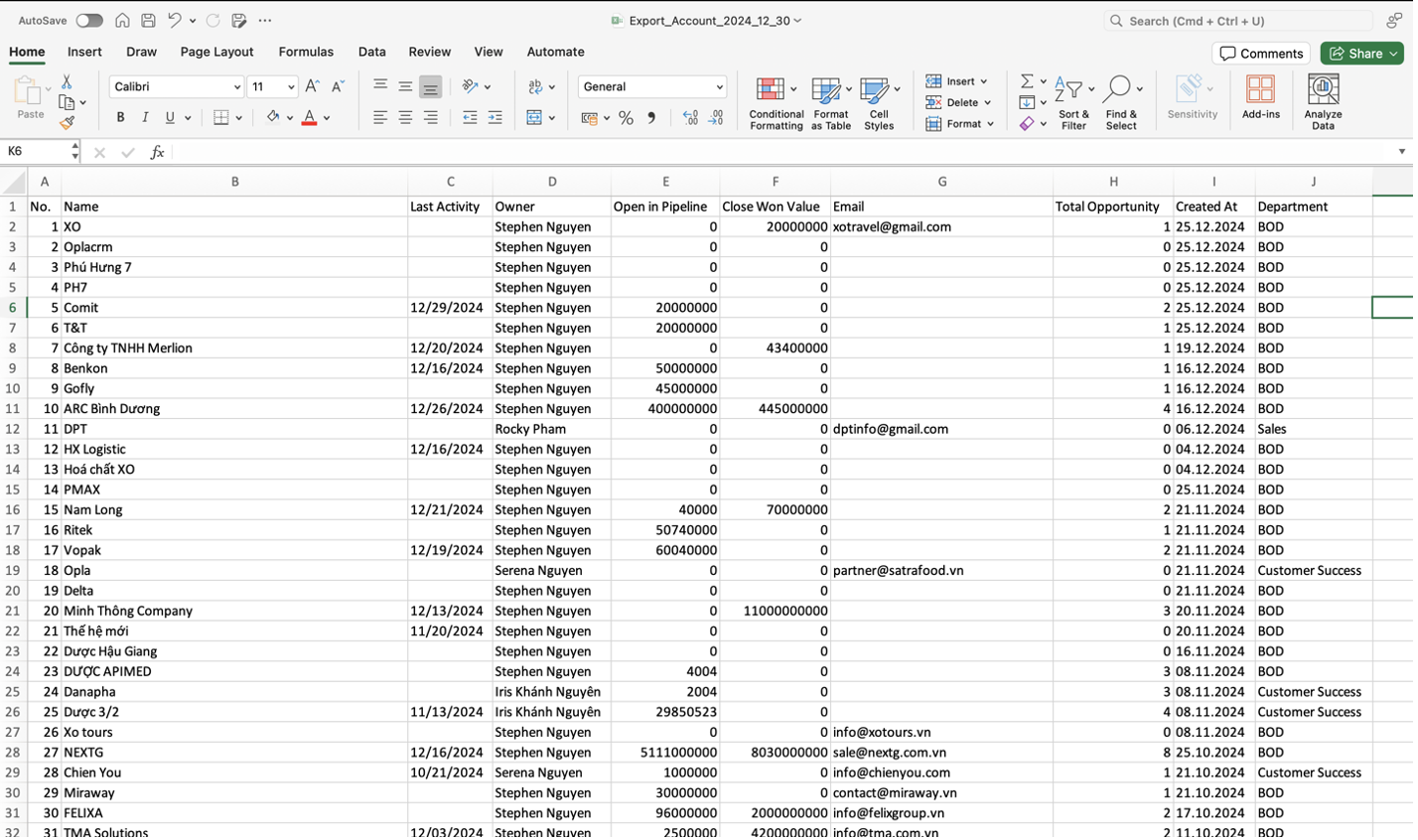Open the Data tab
Screen dimensions: 1418x840
click(x=373, y=53)
